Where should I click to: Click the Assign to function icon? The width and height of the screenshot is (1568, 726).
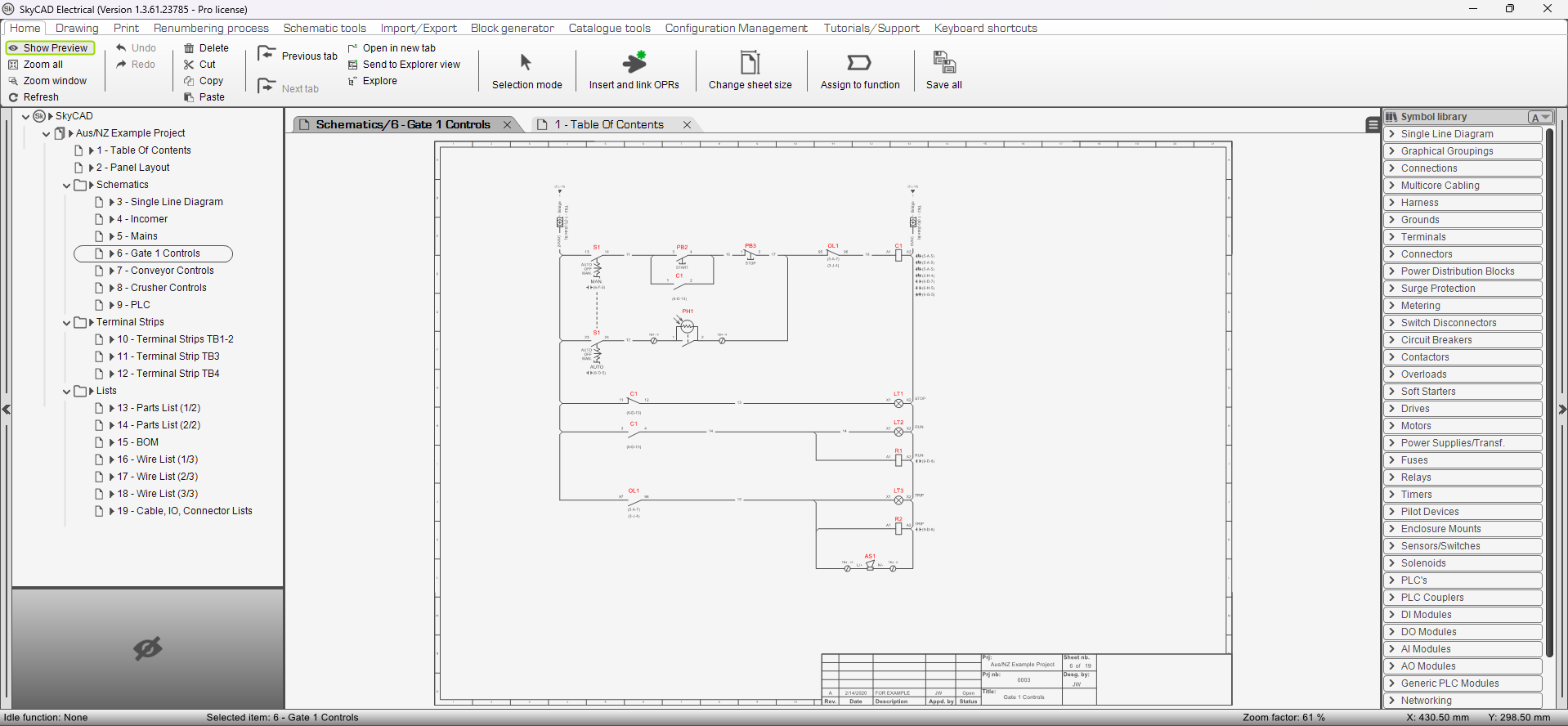tap(859, 63)
